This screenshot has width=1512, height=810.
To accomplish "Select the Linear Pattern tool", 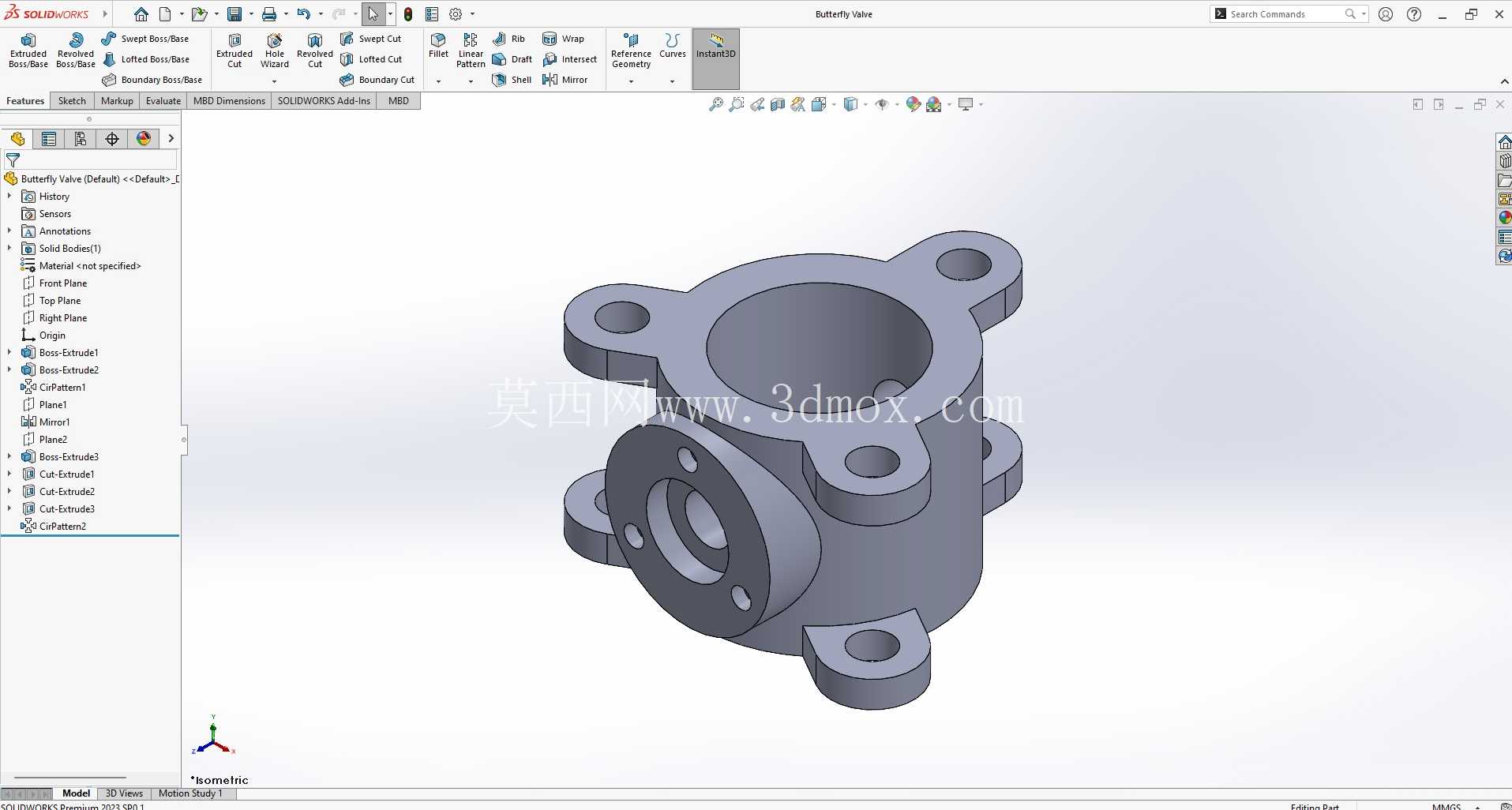I will (x=471, y=51).
